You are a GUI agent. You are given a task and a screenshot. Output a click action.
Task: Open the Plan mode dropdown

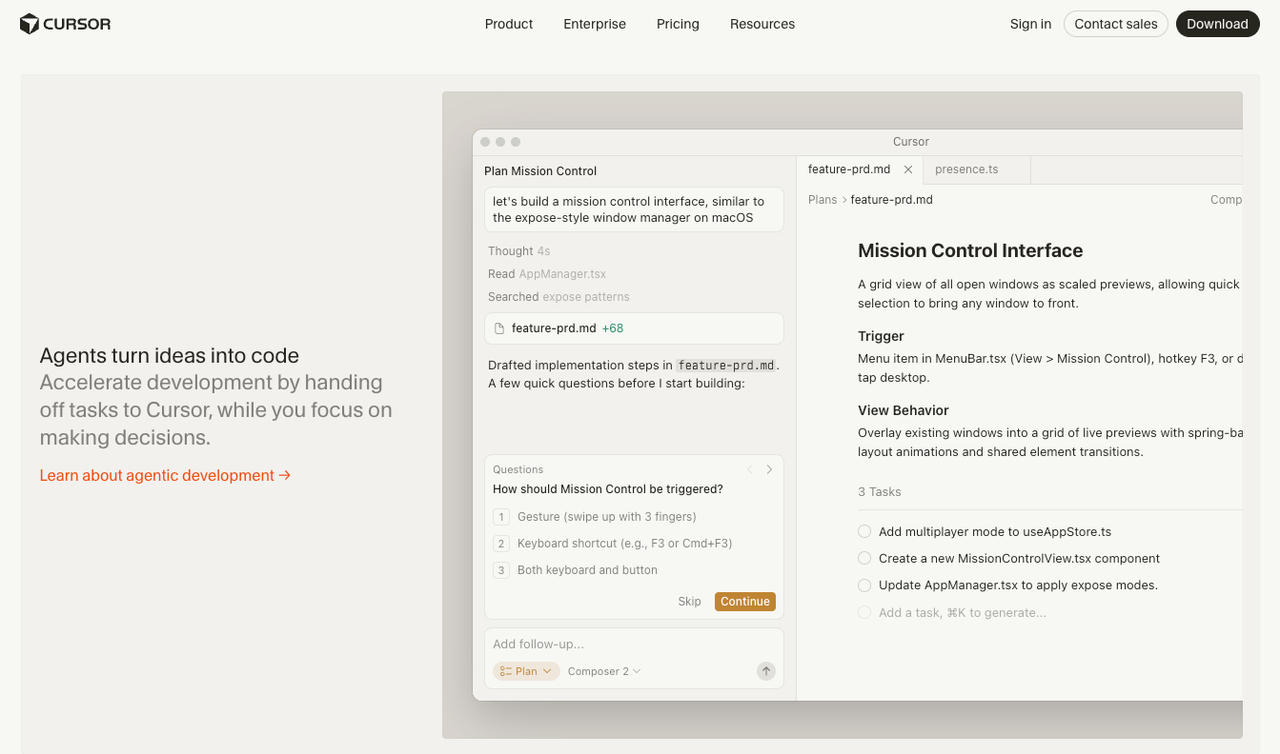pos(526,671)
